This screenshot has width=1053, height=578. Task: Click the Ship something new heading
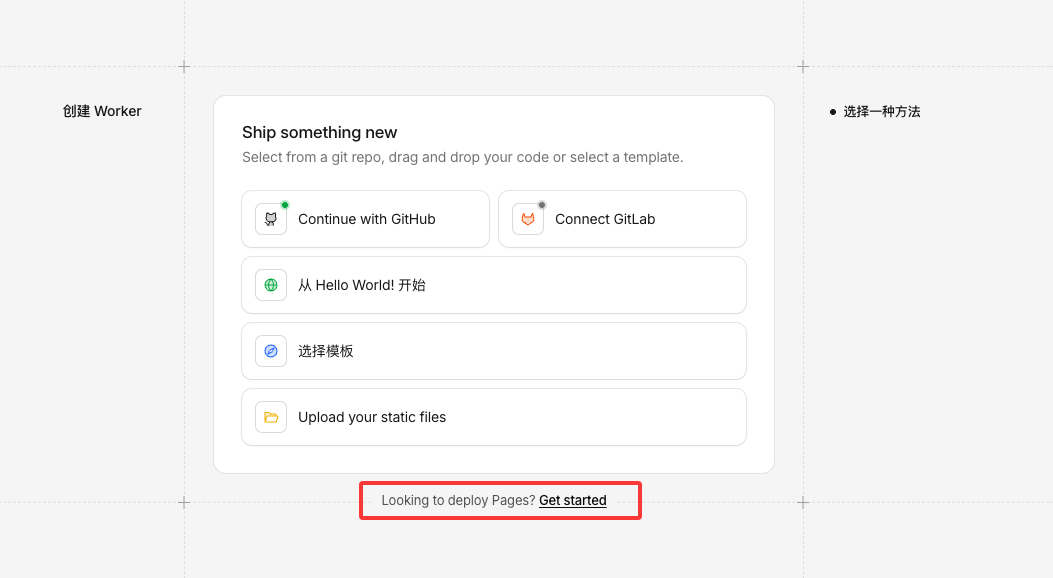coord(319,132)
